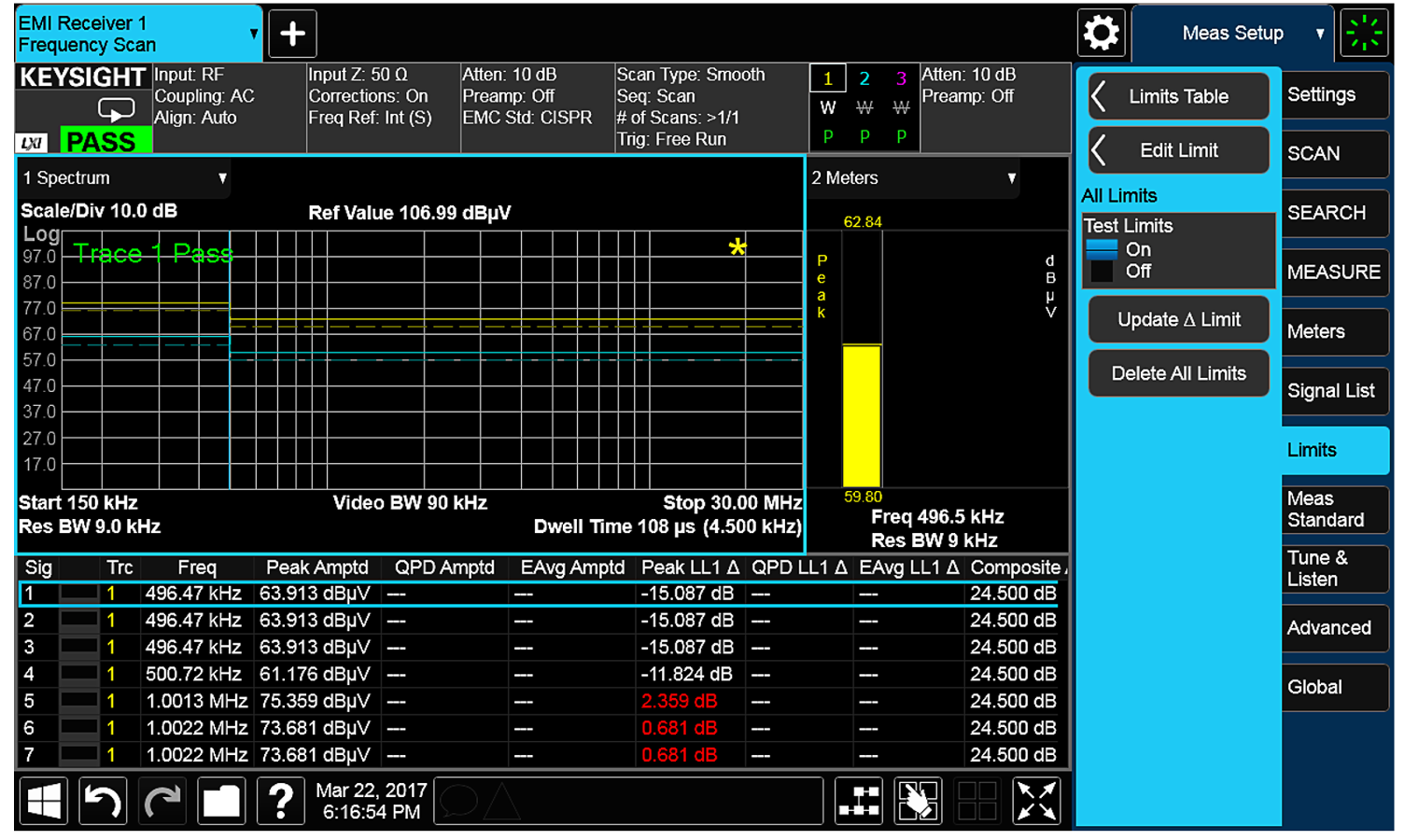
Task: Open EMI Receiver 1 mode dropdown
Action: pos(138,34)
